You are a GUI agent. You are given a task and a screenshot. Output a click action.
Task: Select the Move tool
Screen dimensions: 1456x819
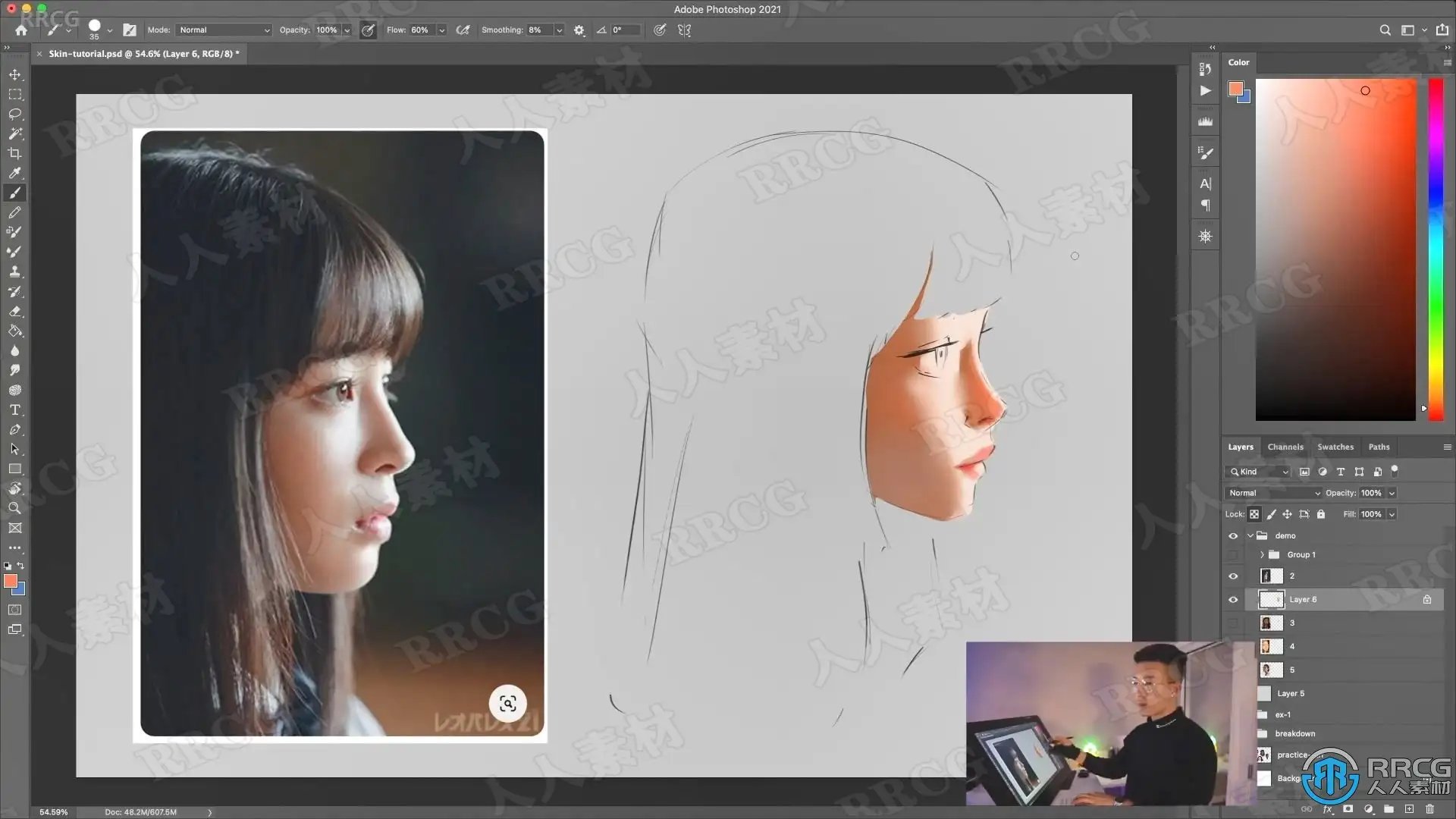click(x=14, y=74)
